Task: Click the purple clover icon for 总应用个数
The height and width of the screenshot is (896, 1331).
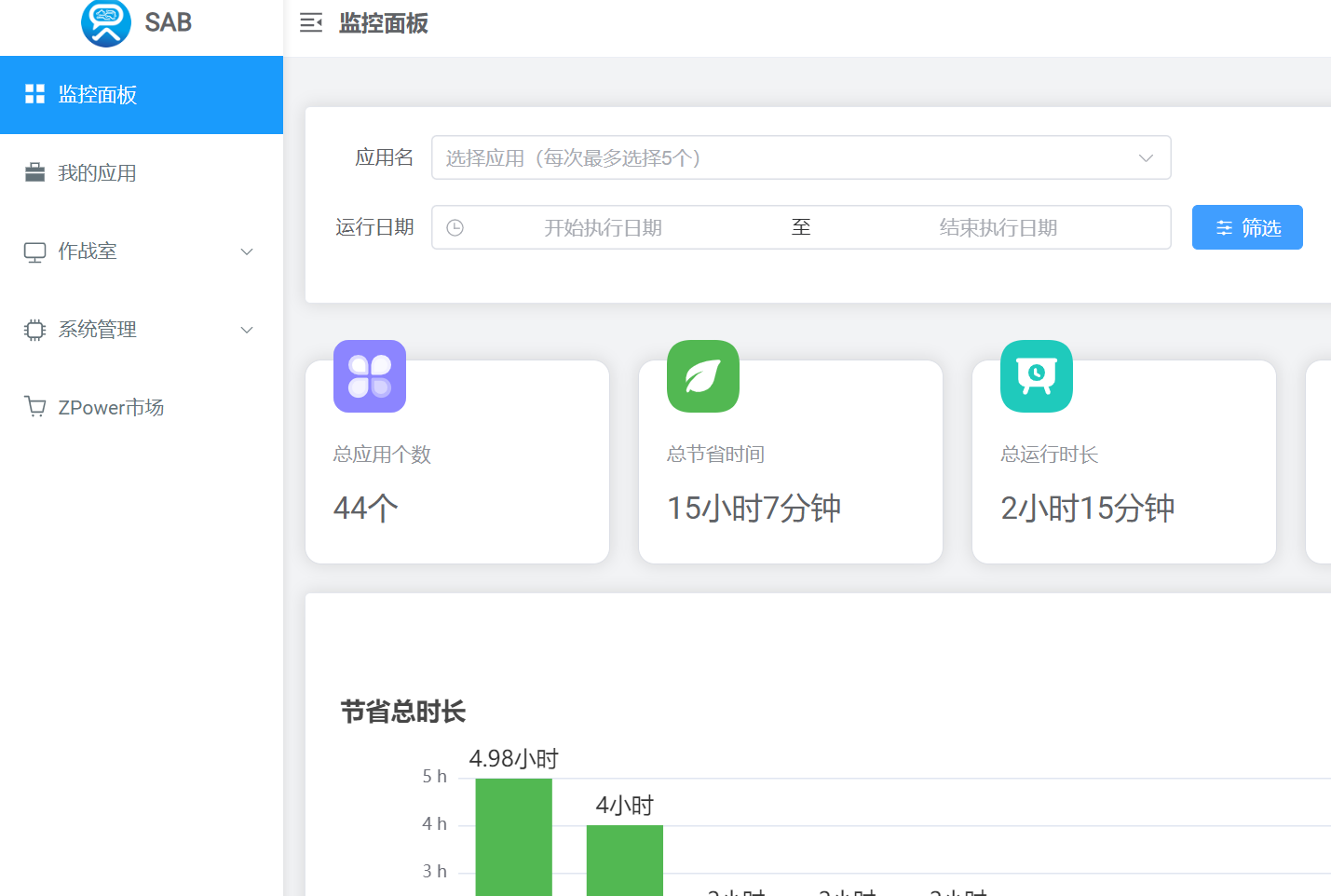Action: tap(370, 376)
